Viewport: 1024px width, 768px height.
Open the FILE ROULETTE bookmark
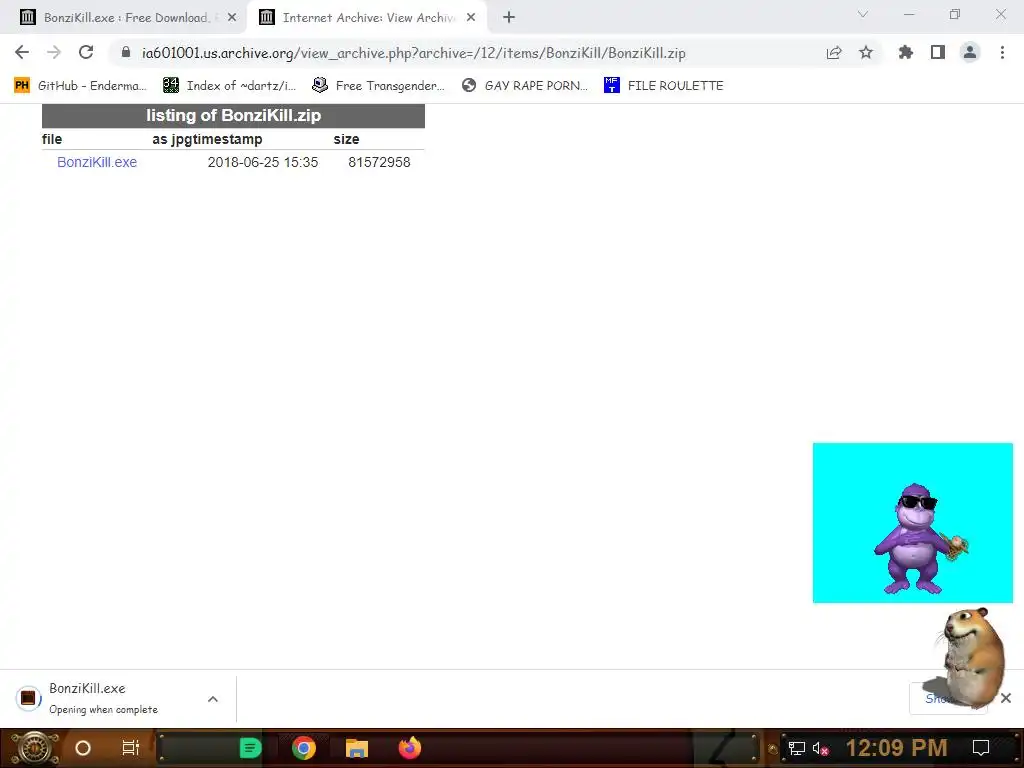664,86
